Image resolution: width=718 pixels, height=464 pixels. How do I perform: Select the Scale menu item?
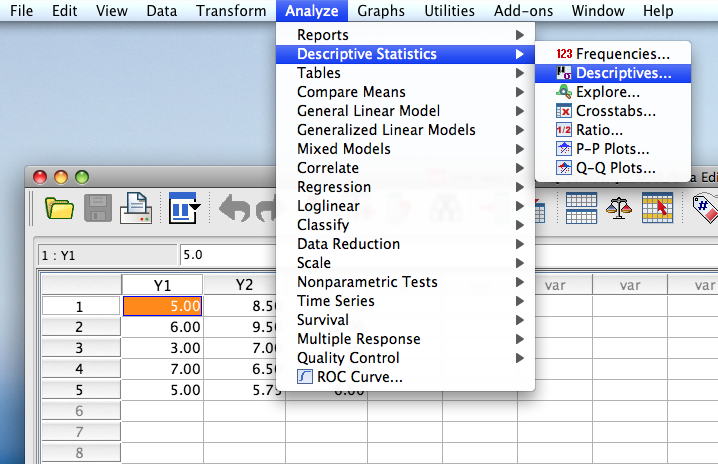click(405, 263)
